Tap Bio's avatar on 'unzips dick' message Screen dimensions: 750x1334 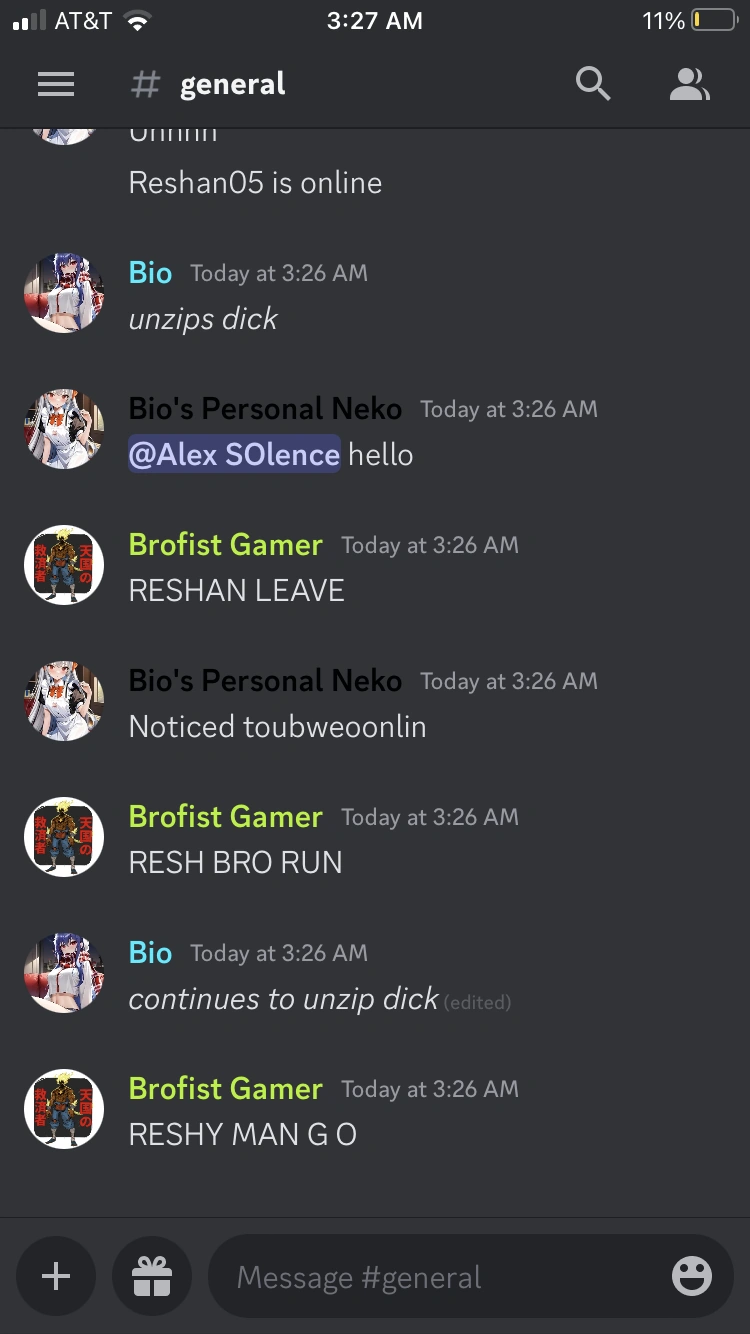[x=64, y=292]
